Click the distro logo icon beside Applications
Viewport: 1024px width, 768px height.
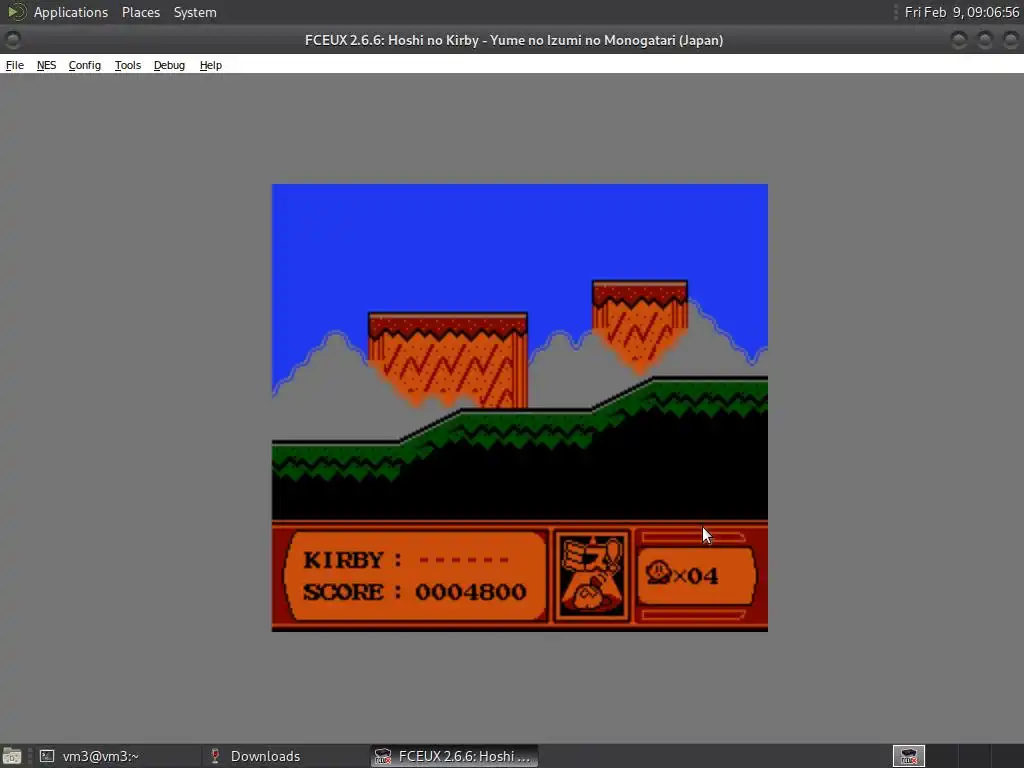coord(16,12)
